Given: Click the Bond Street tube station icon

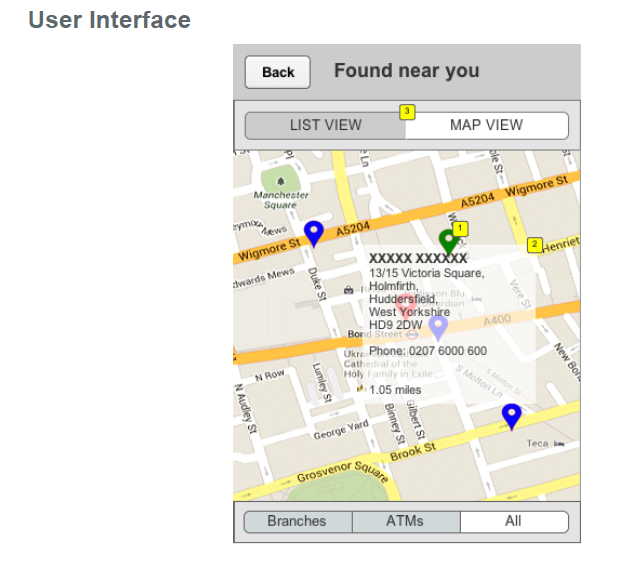Looking at the screenshot, I should coord(412,335).
